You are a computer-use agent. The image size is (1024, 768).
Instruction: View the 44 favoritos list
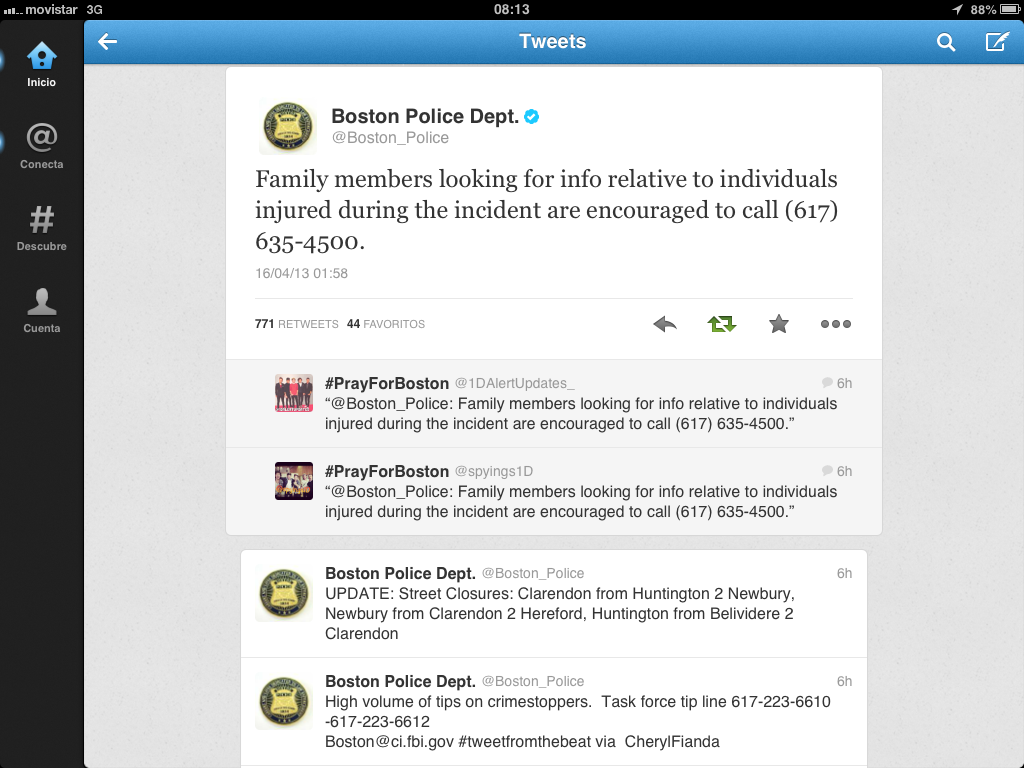(x=385, y=324)
